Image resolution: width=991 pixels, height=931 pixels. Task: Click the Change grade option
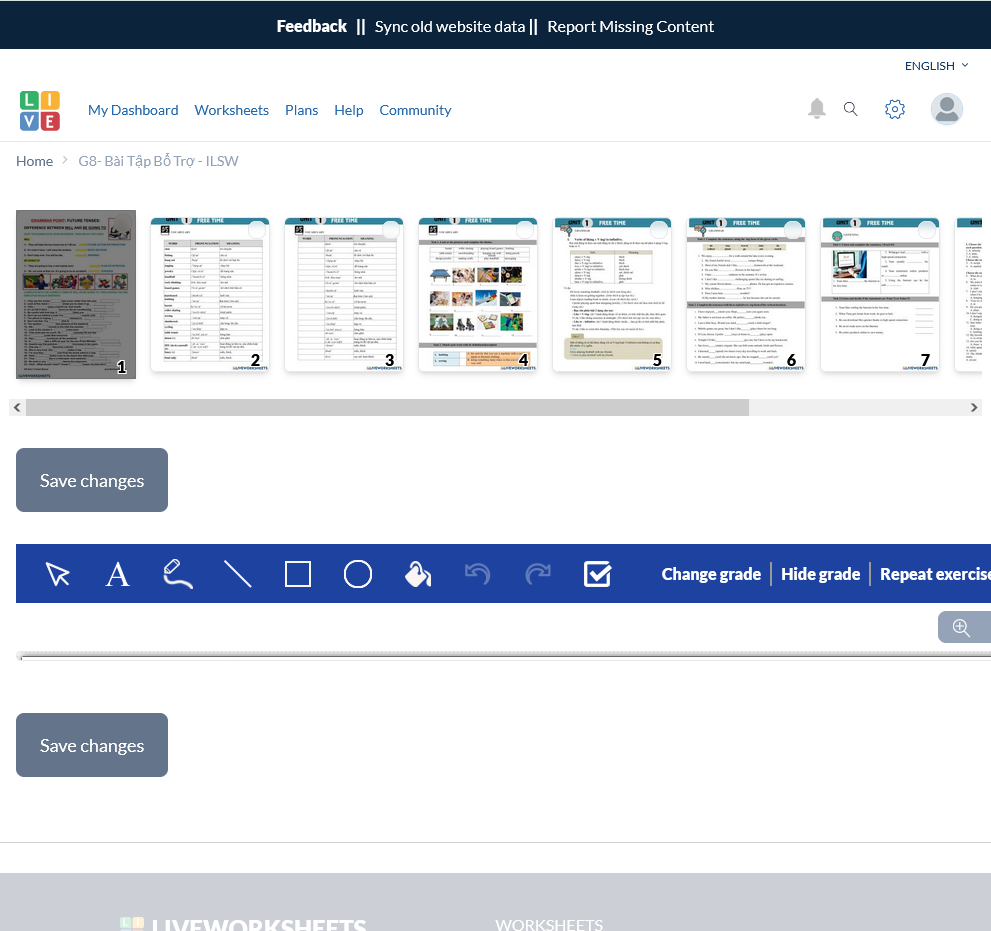tap(711, 574)
